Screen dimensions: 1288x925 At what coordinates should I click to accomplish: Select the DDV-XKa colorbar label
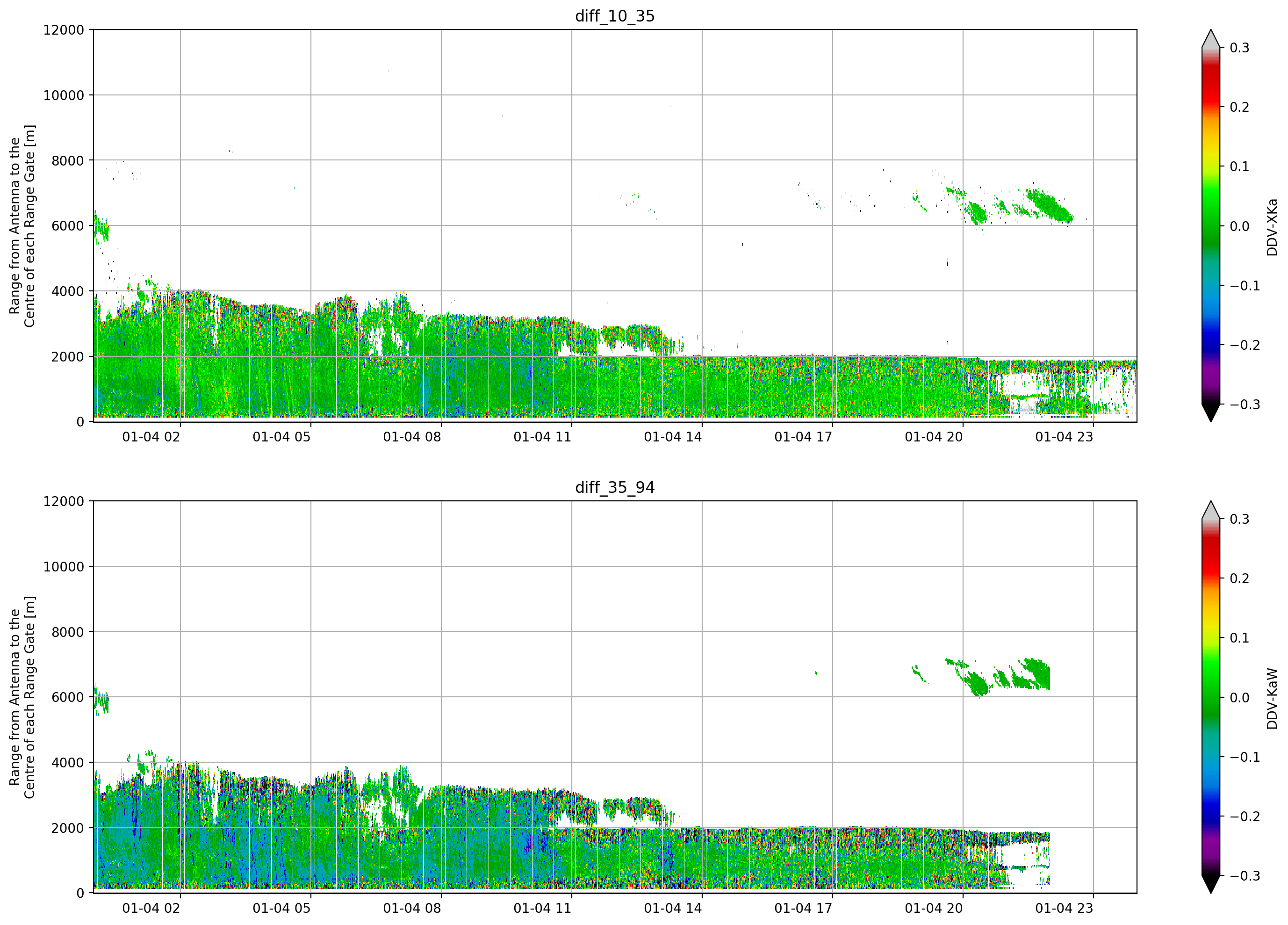click(x=1272, y=227)
